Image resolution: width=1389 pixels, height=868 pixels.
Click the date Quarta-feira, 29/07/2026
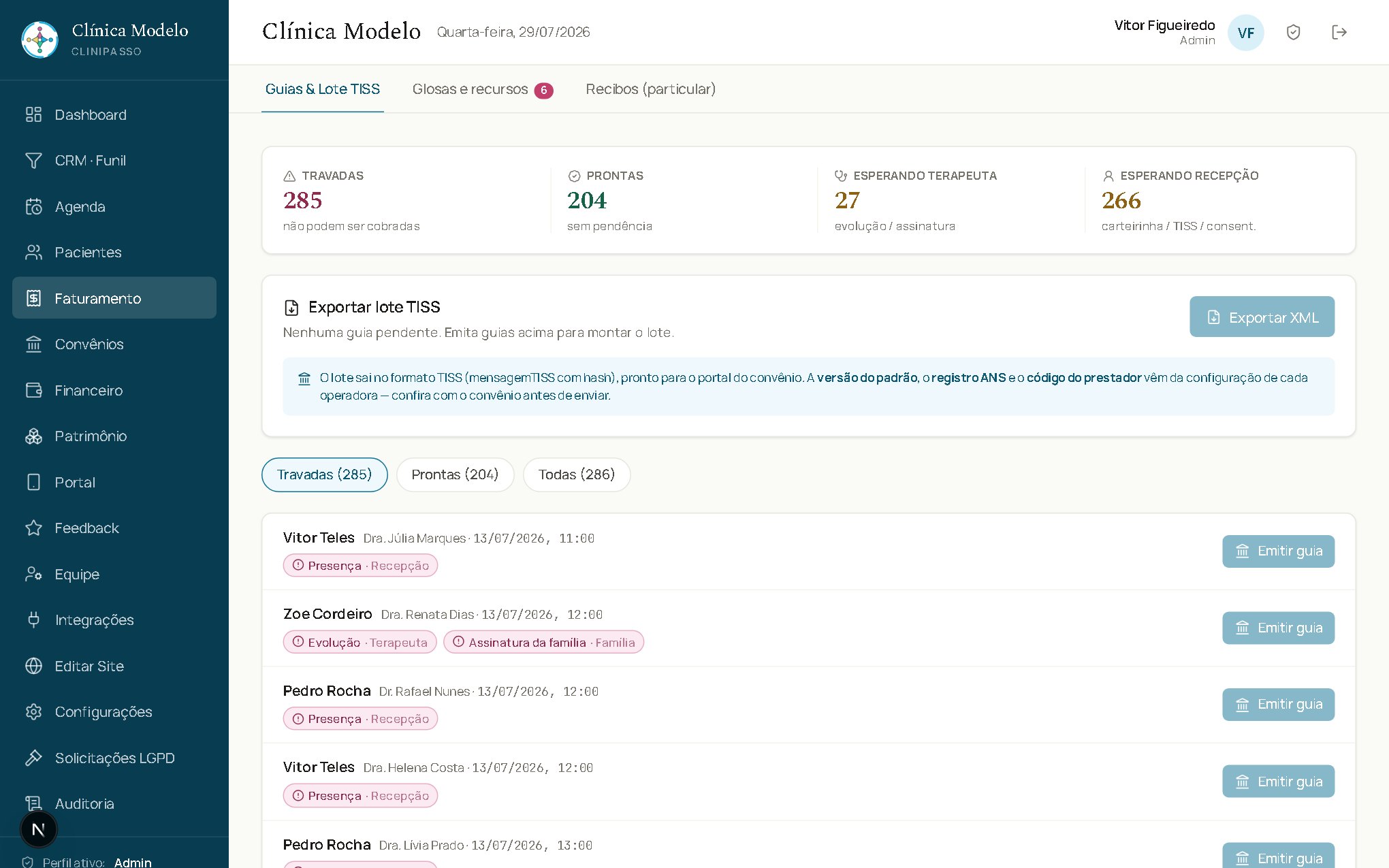click(513, 32)
